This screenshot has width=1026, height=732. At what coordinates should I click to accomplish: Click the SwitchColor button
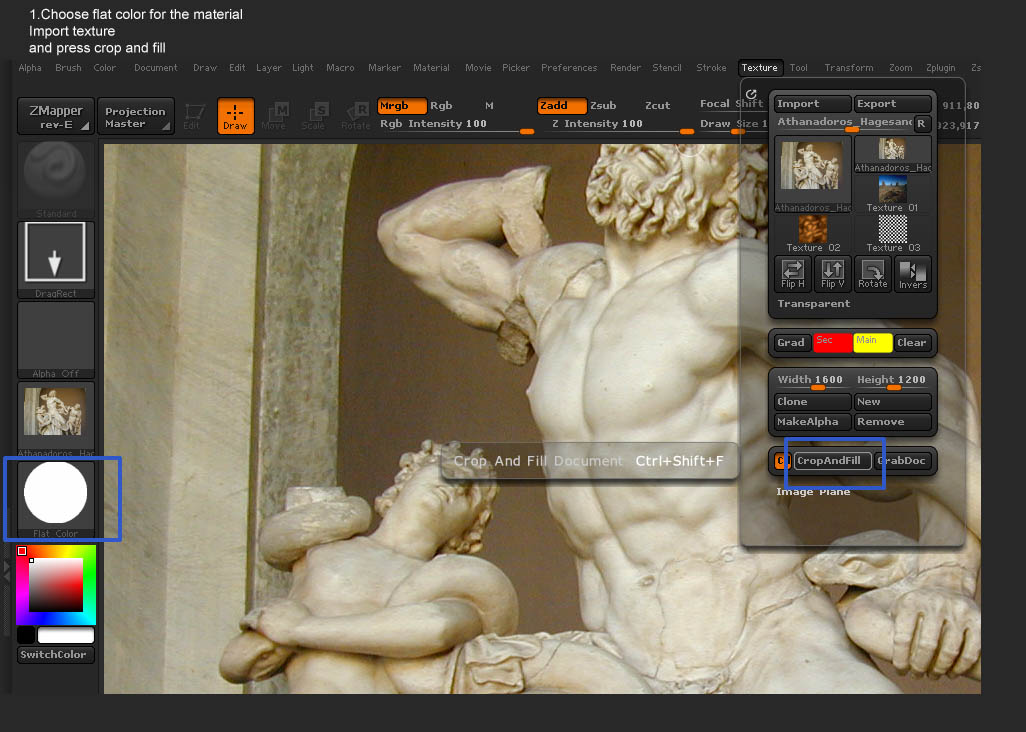pos(56,655)
